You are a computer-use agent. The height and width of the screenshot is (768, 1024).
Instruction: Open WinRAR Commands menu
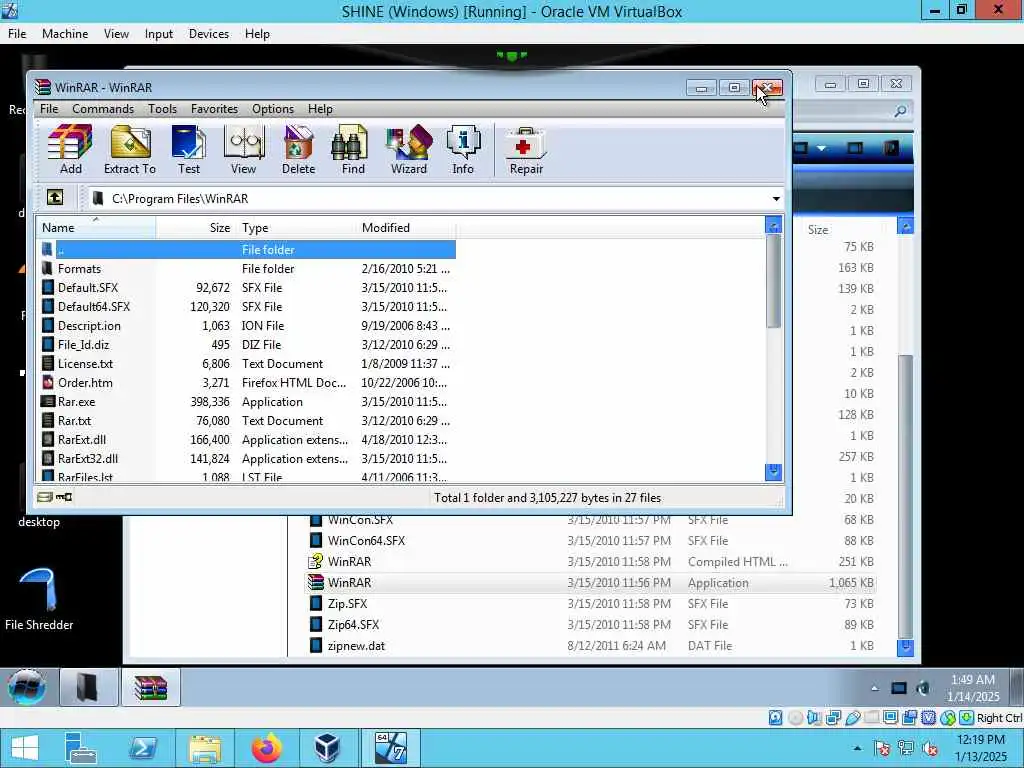(x=103, y=108)
